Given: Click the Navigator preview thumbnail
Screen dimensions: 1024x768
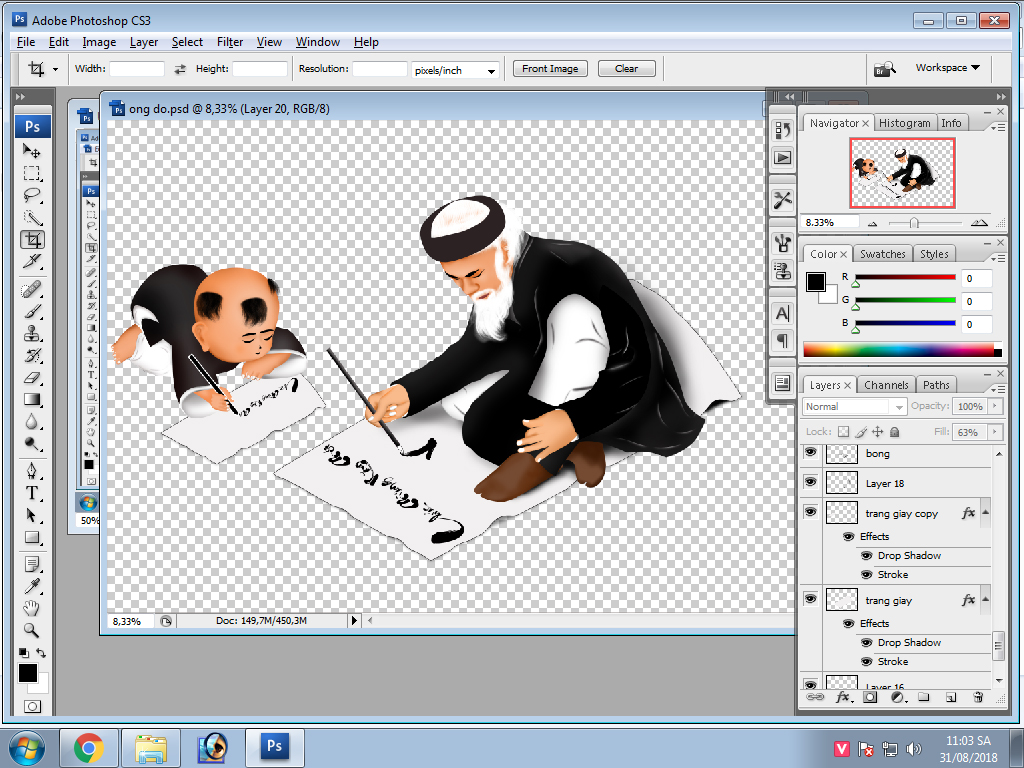Looking at the screenshot, I should (x=901, y=172).
